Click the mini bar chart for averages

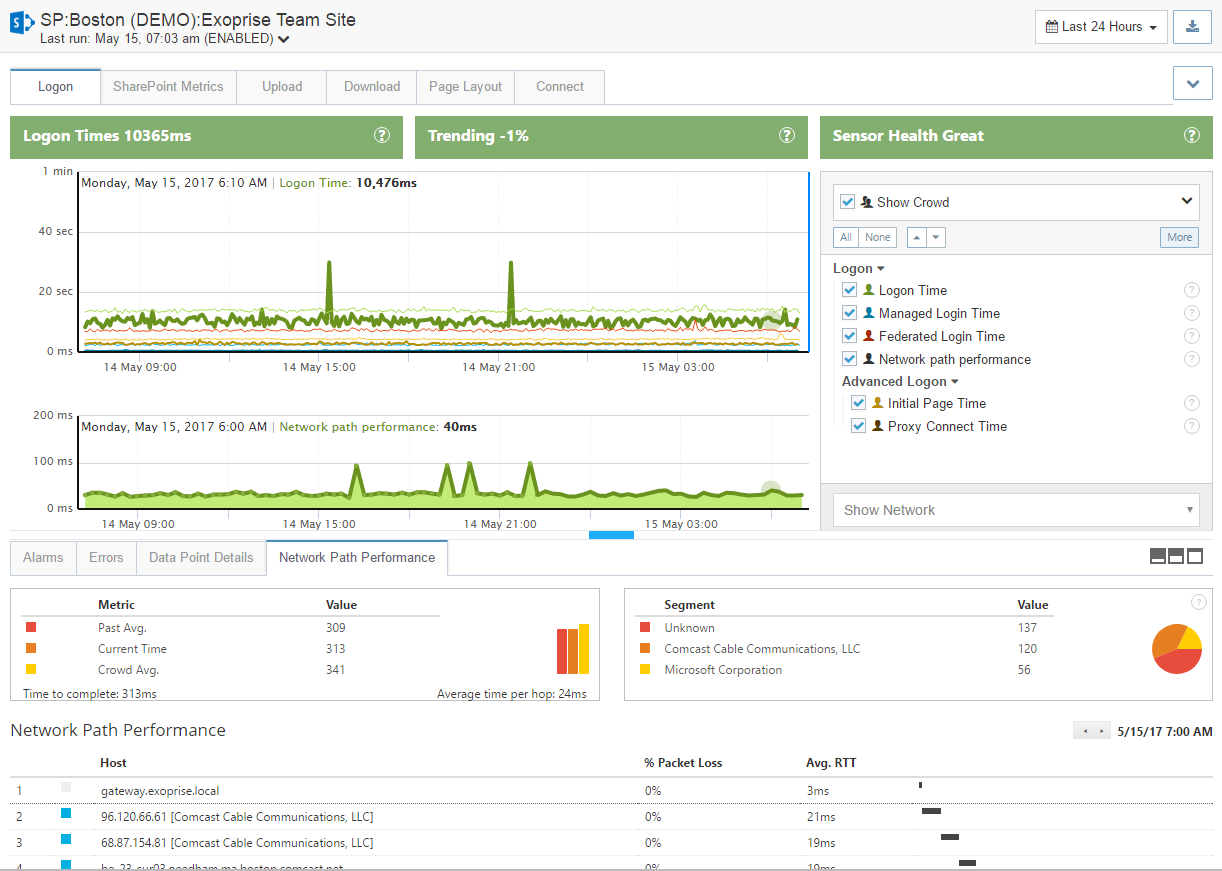click(x=573, y=649)
